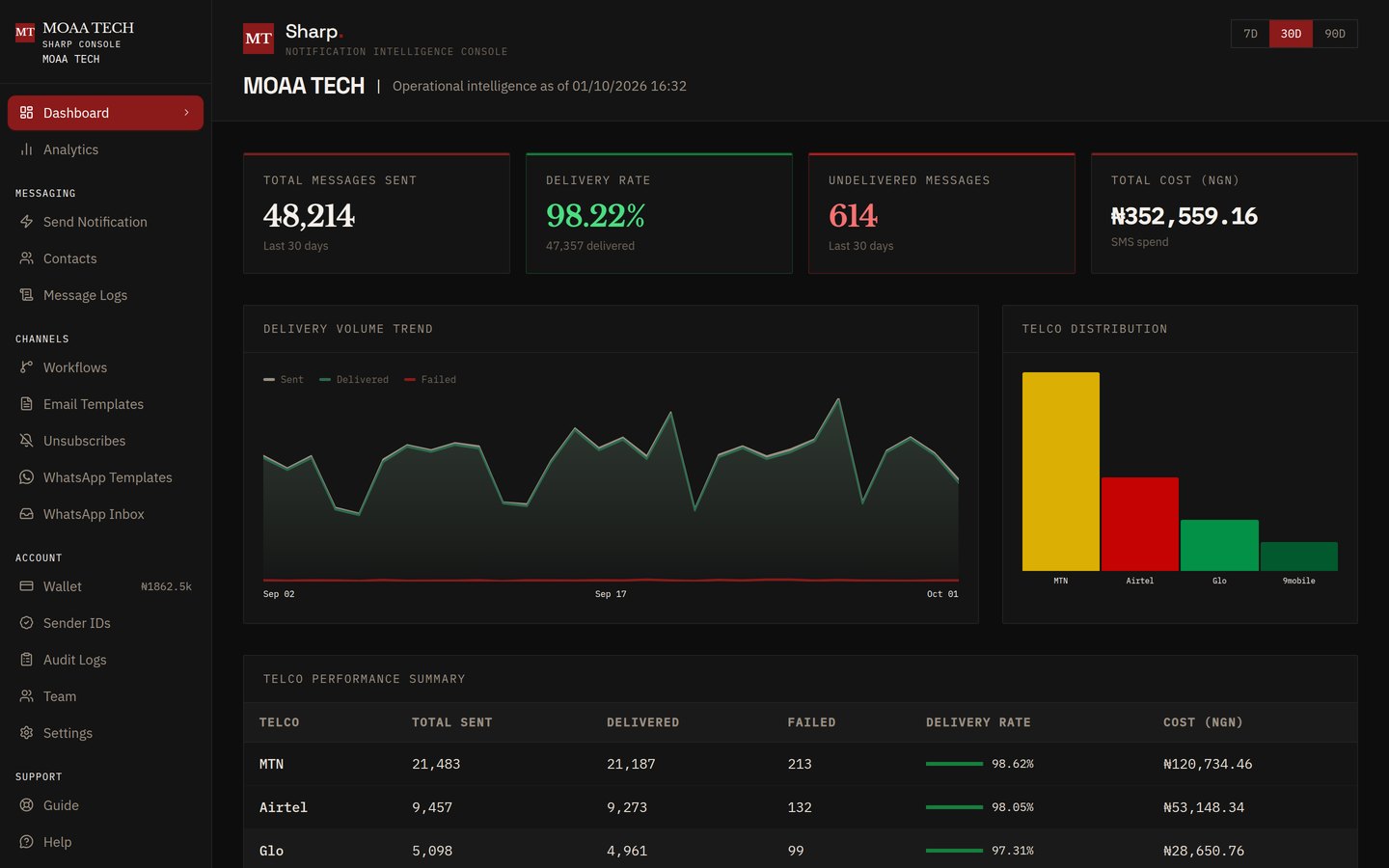Click the WhatsApp Inbox tray icon

tap(26, 514)
